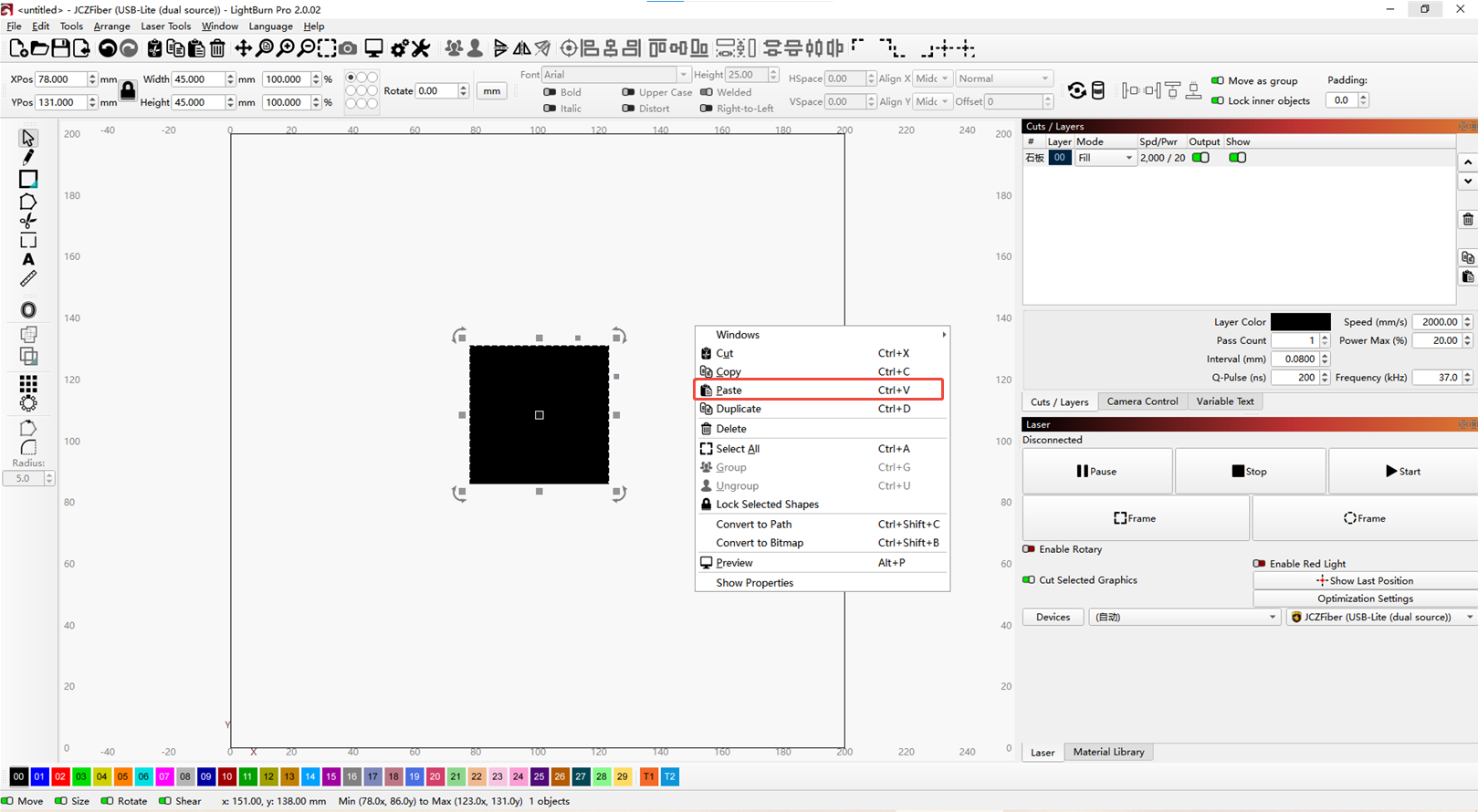Switch to the Material Library tab
Viewport: 1478px width, 812px height.
[1108, 752]
